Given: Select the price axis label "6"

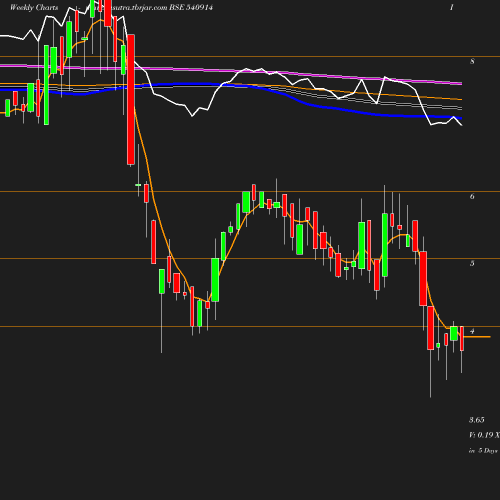Looking at the screenshot, I should [472, 196].
